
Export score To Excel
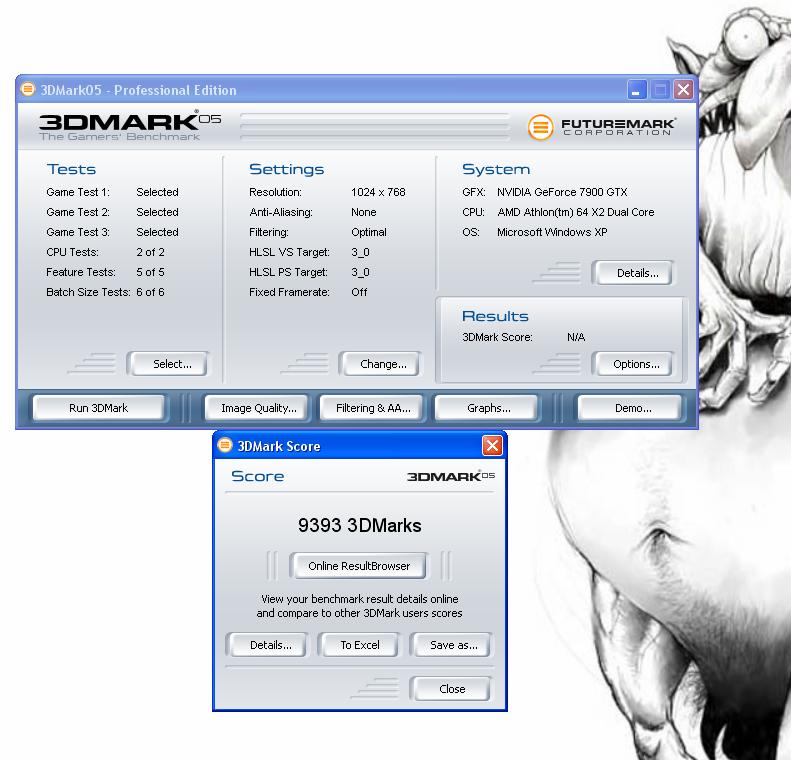click(360, 645)
